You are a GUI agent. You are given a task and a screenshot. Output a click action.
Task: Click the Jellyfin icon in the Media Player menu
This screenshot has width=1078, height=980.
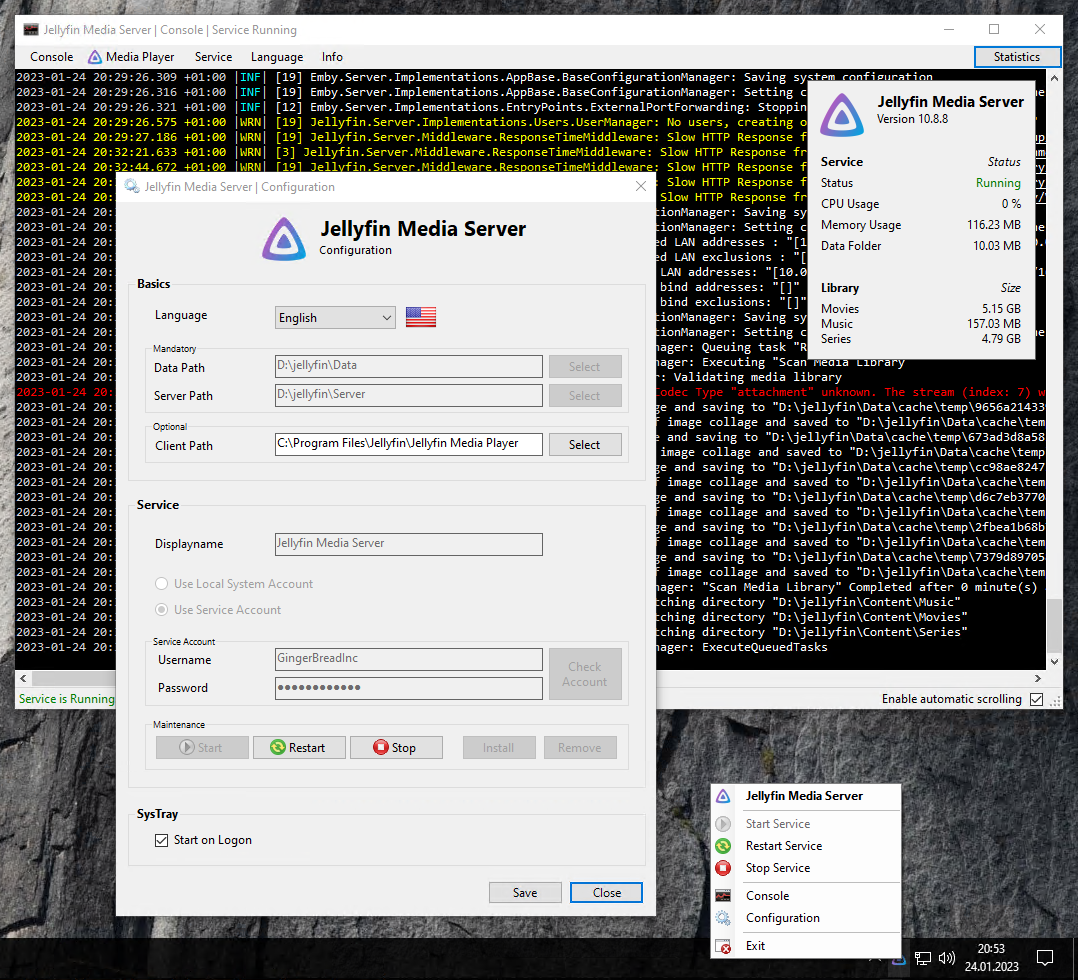pyautogui.click(x=95, y=57)
